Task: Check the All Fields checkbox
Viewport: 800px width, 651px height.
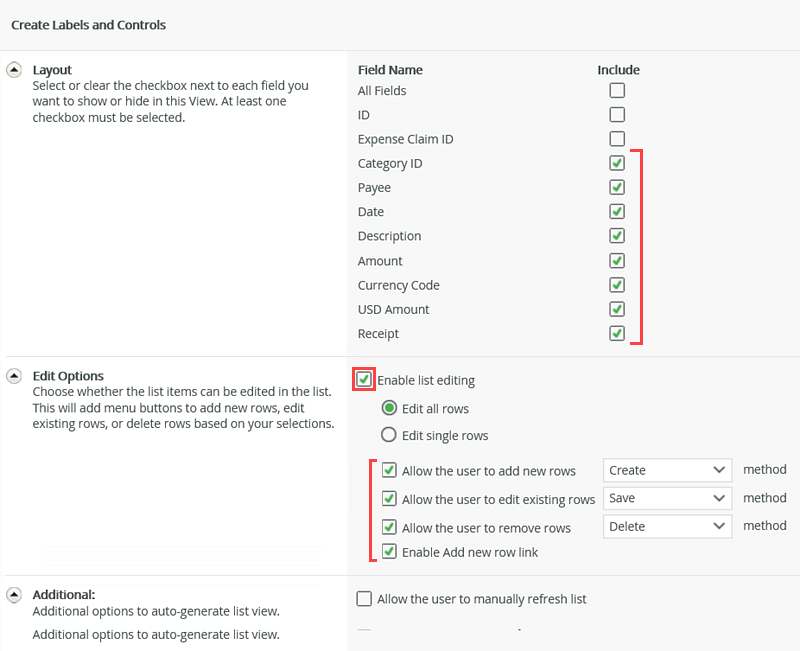Action: tap(617, 90)
